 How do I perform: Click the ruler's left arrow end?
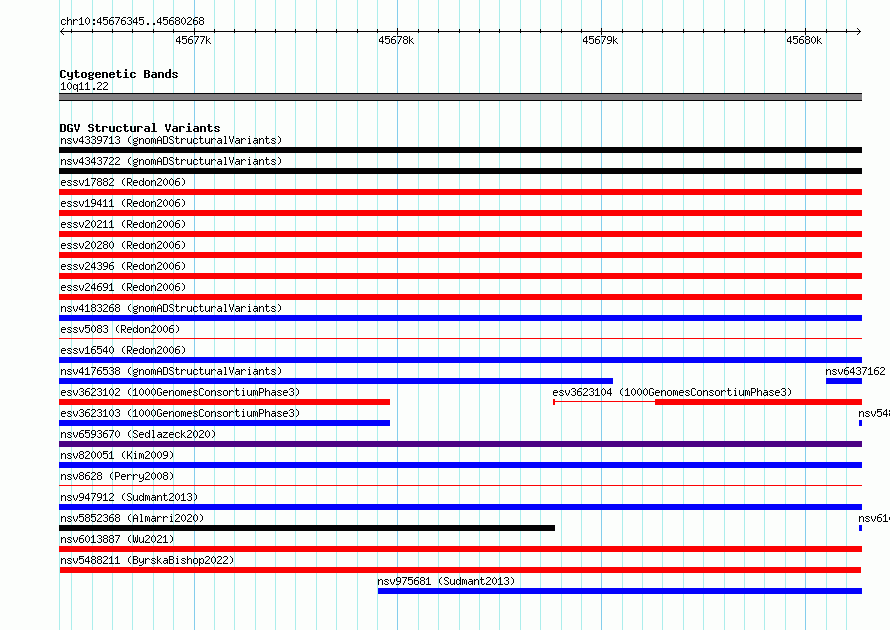pyautogui.click(x=62, y=31)
